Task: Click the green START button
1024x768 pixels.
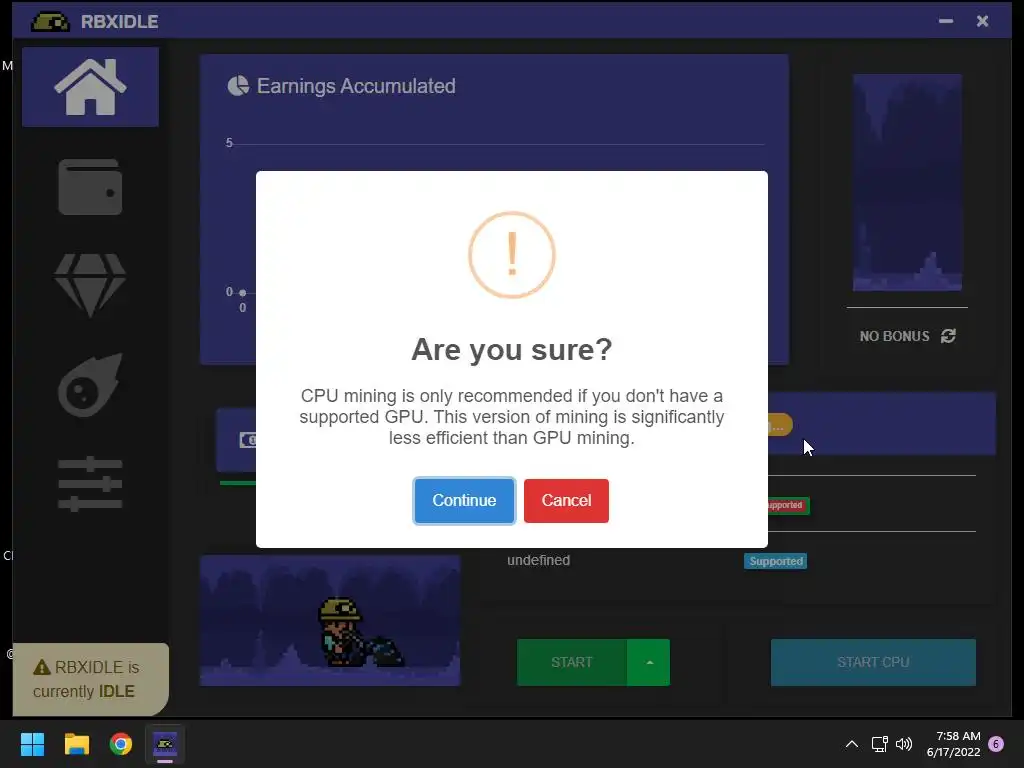Action: click(572, 662)
